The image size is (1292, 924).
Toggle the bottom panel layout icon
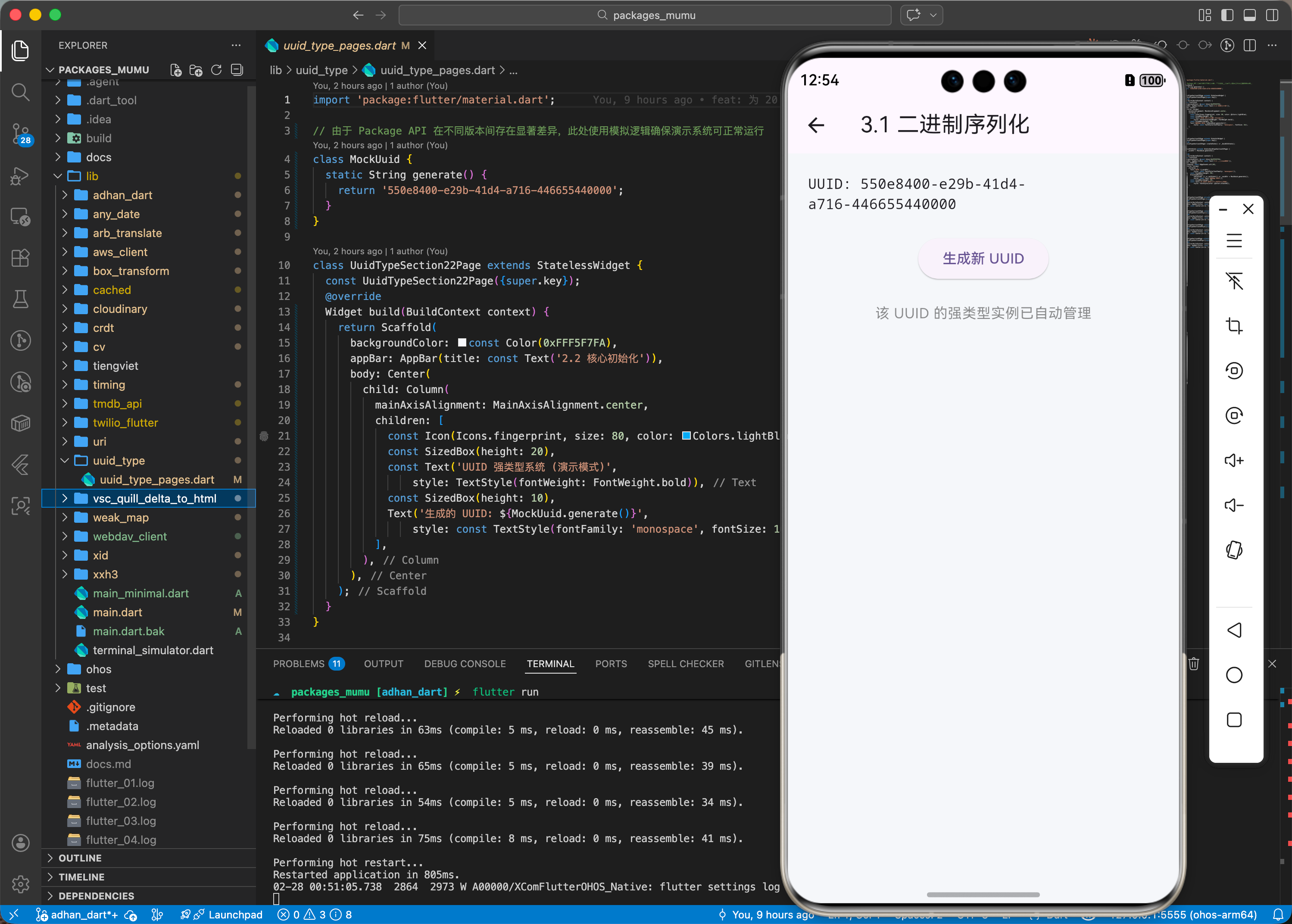(x=1249, y=16)
